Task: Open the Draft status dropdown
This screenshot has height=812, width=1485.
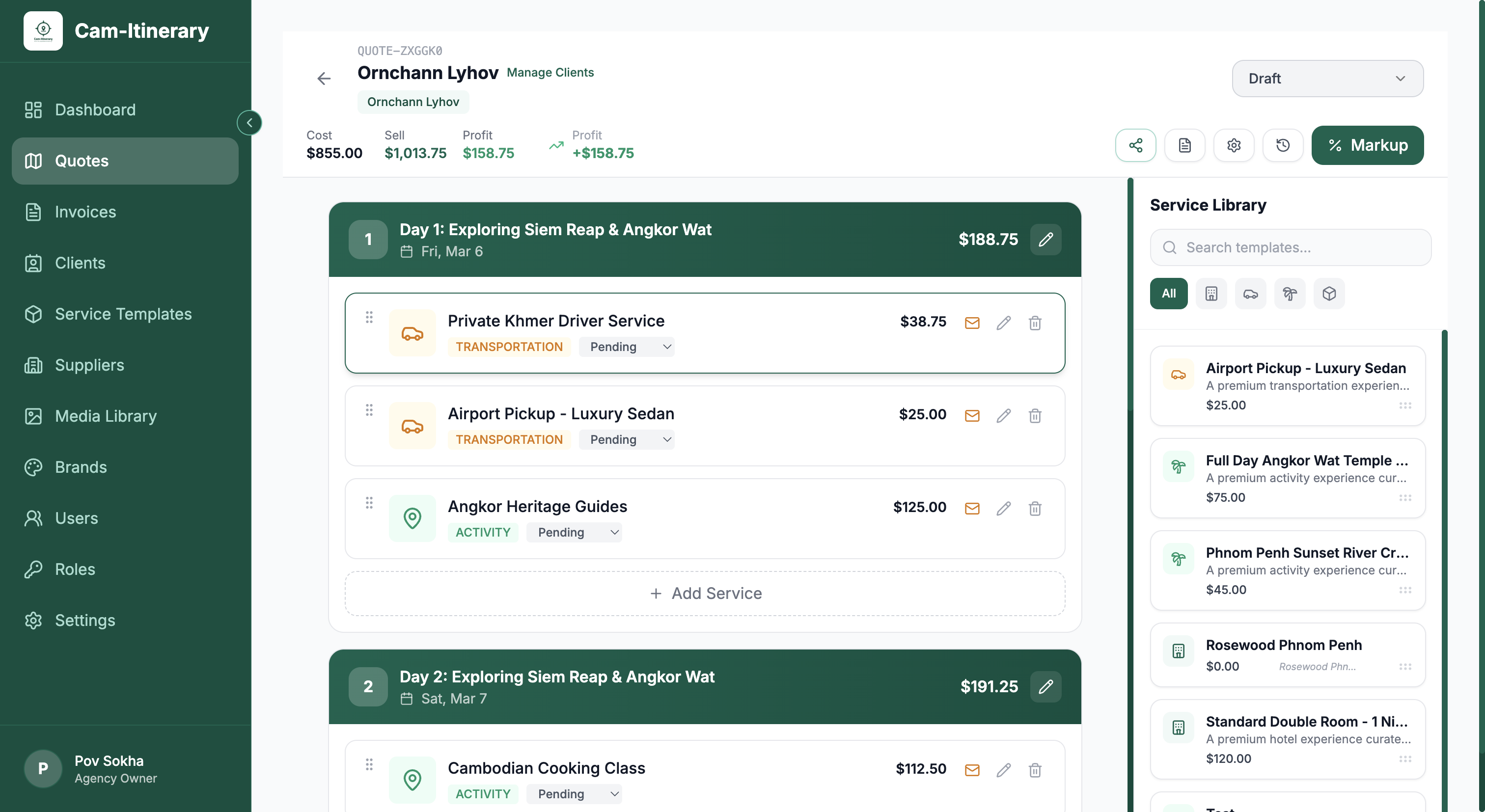Action: (1327, 79)
